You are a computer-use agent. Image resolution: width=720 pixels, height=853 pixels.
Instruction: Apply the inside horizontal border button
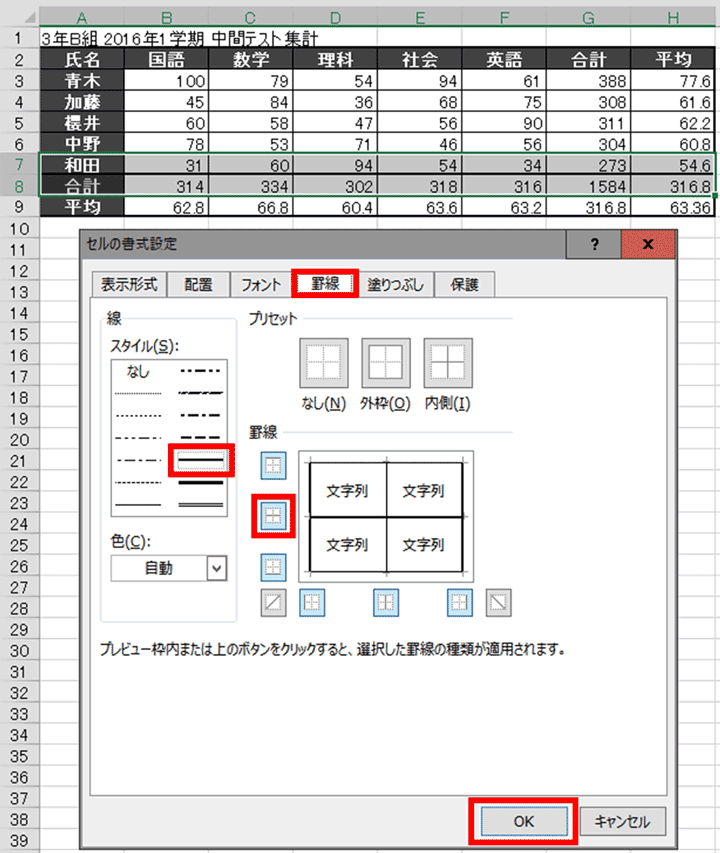coord(273,516)
